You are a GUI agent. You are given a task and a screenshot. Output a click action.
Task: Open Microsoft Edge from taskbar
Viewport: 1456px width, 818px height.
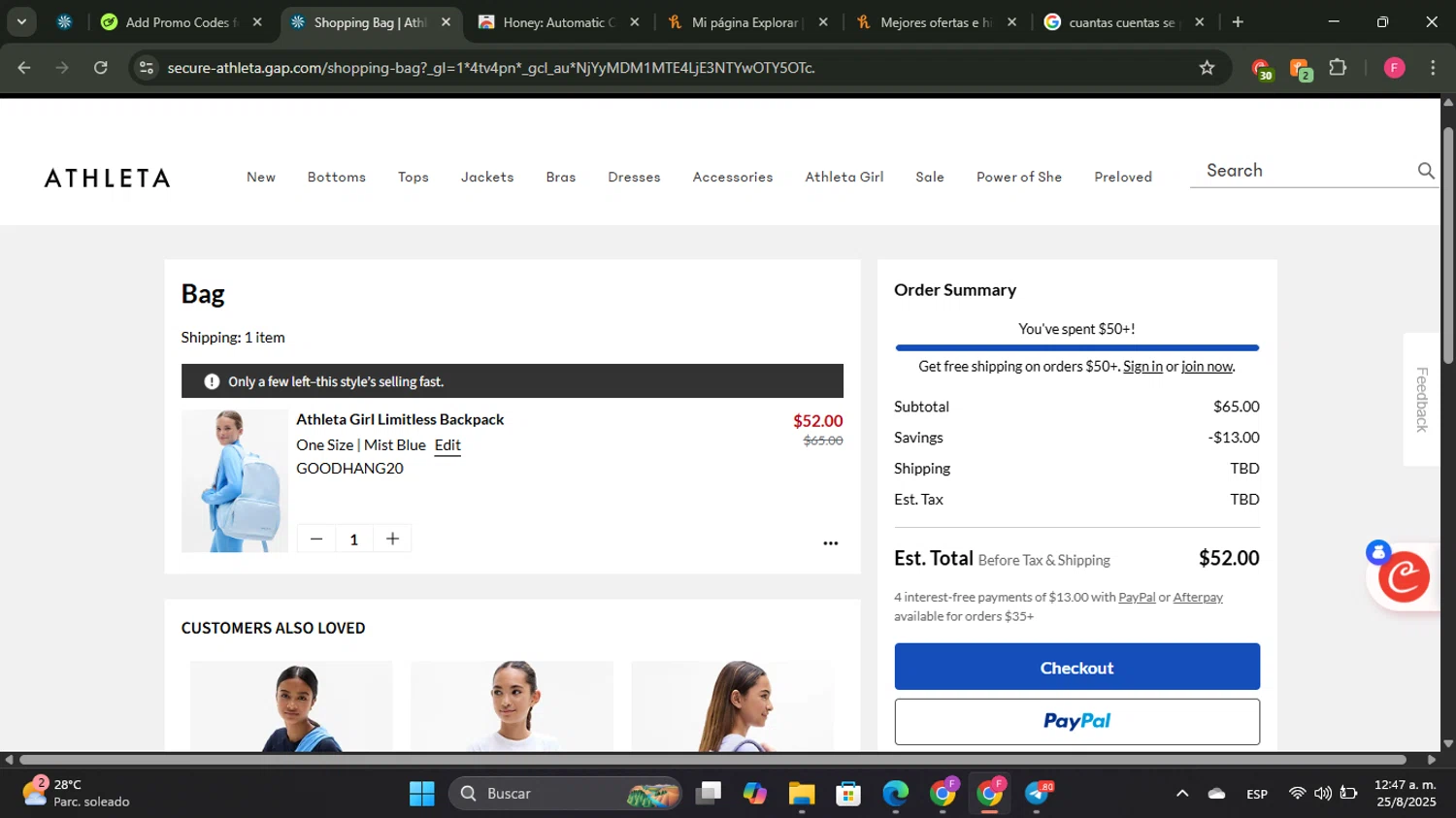click(x=895, y=794)
